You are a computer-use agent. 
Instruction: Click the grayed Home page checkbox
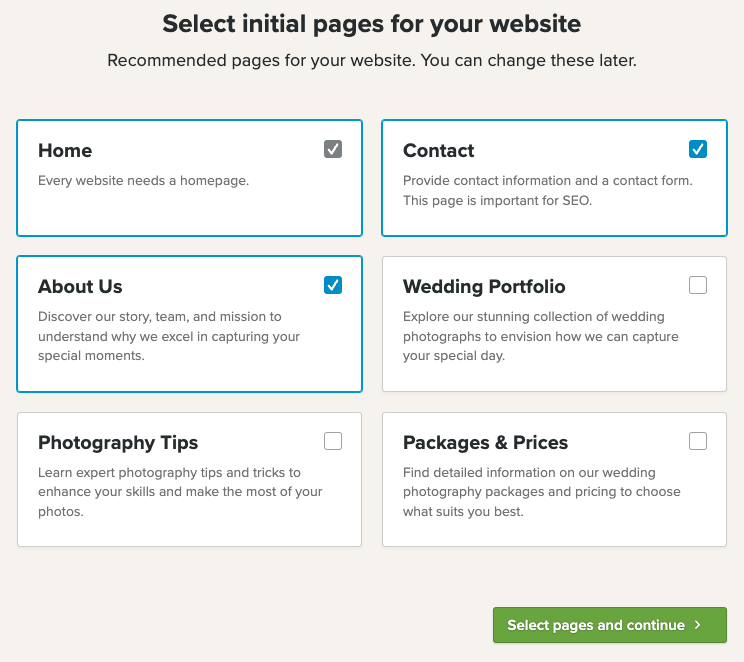[x=333, y=149]
